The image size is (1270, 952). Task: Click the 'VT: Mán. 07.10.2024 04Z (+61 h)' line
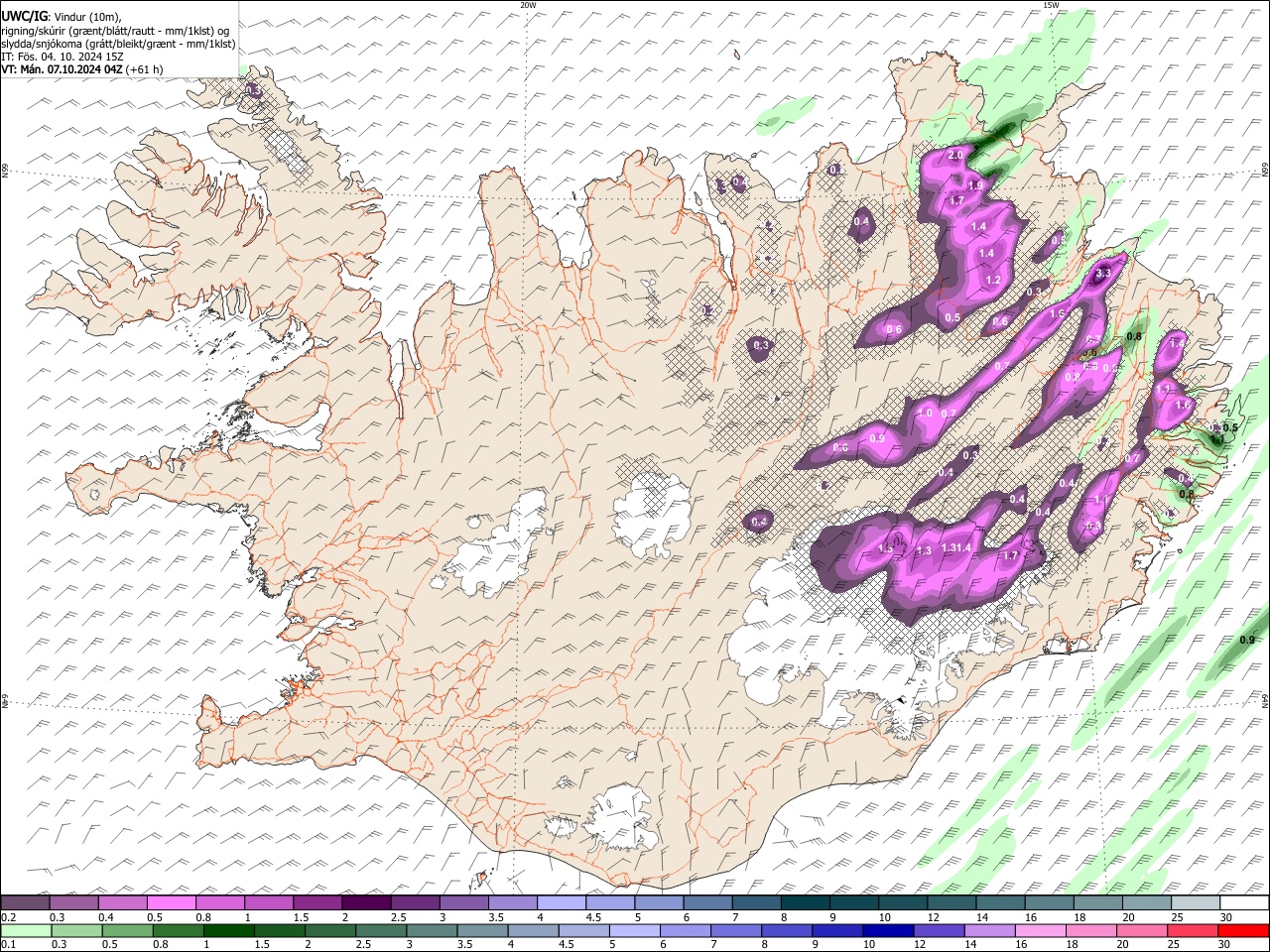82,69
